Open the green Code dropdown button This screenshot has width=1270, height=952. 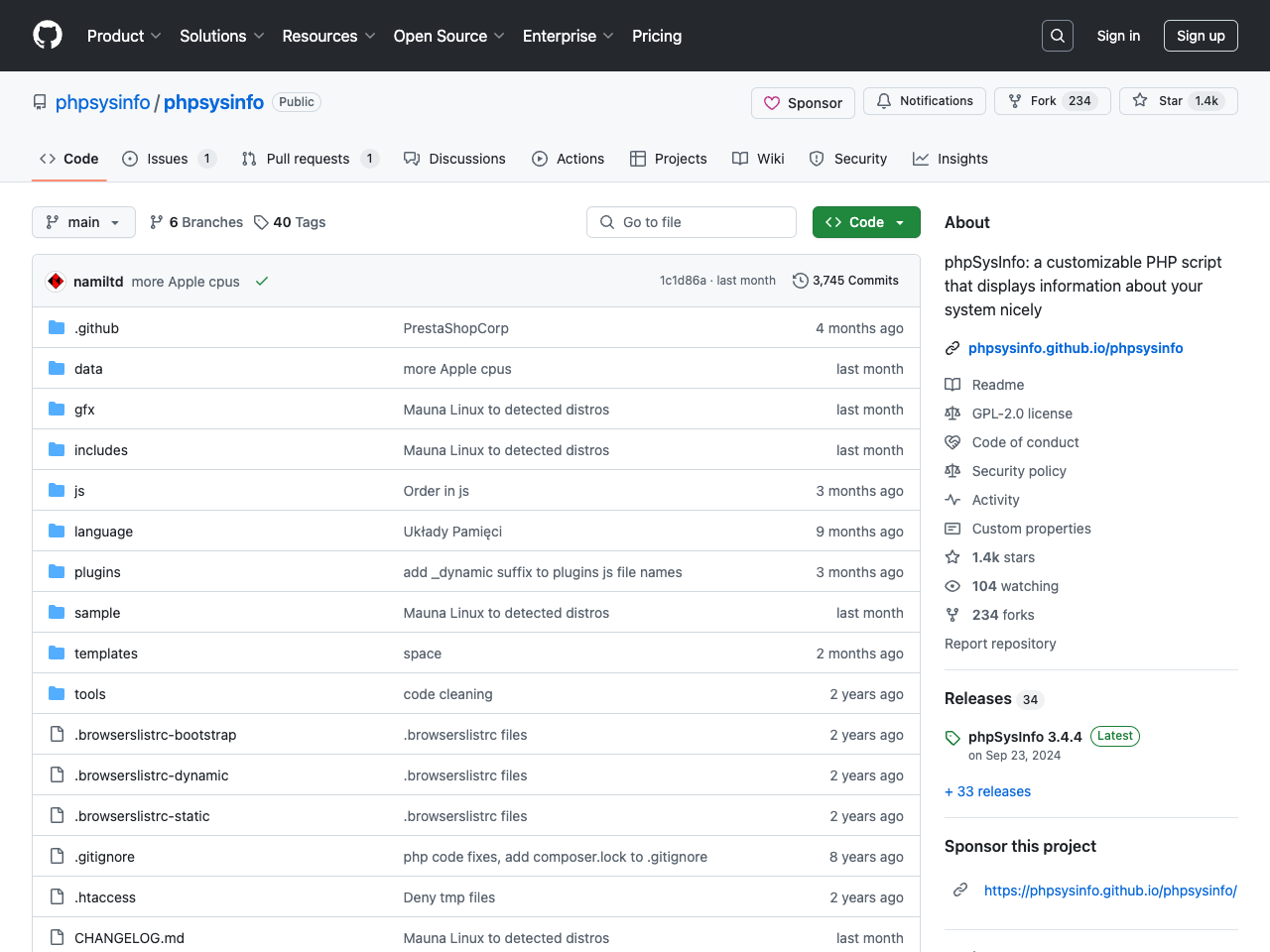tap(866, 222)
